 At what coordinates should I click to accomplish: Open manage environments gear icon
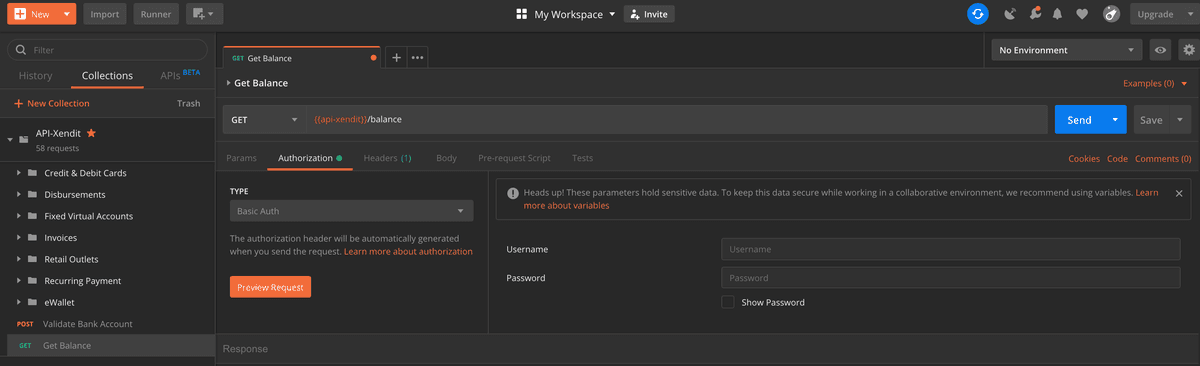tap(1188, 50)
